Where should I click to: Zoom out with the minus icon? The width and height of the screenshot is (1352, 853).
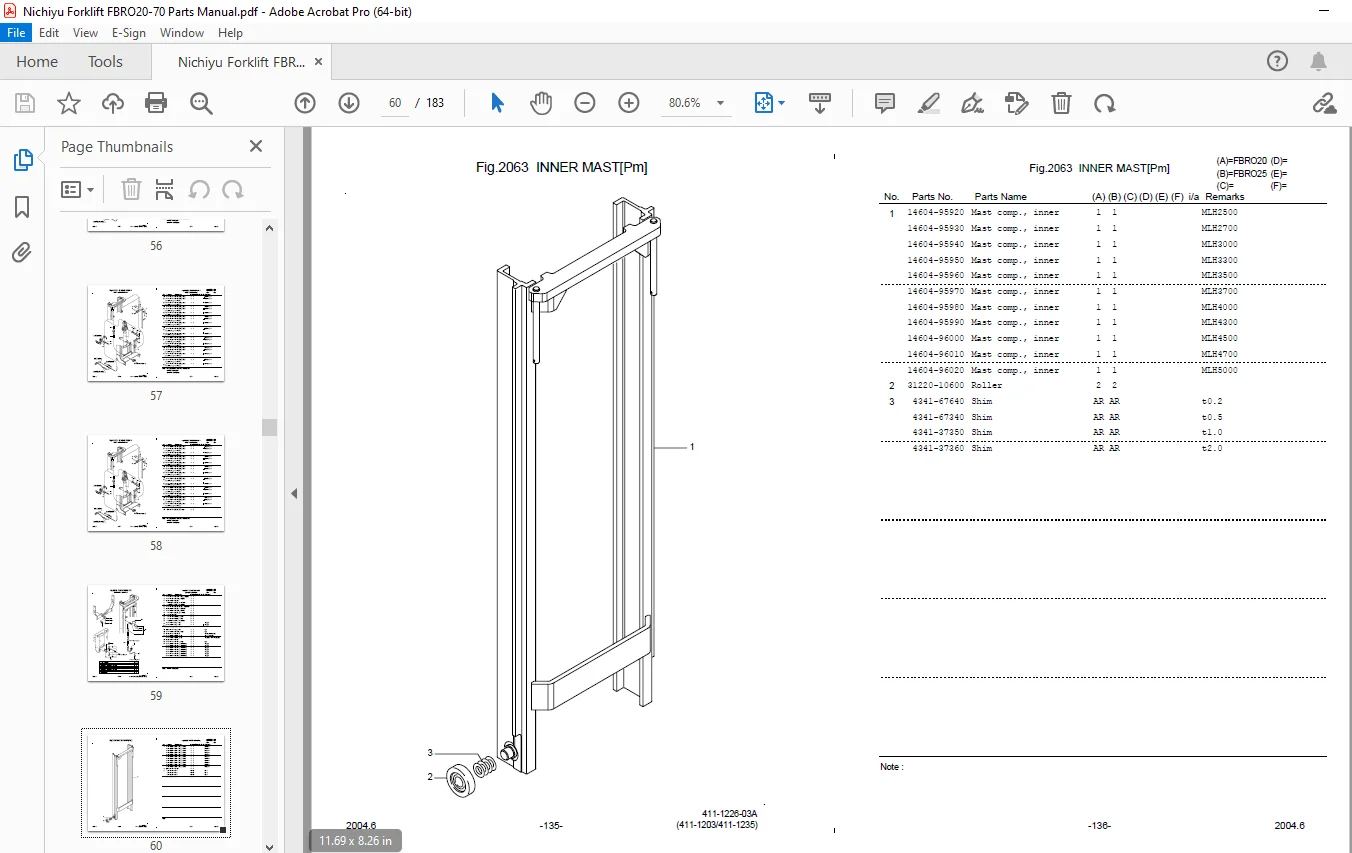(x=585, y=103)
